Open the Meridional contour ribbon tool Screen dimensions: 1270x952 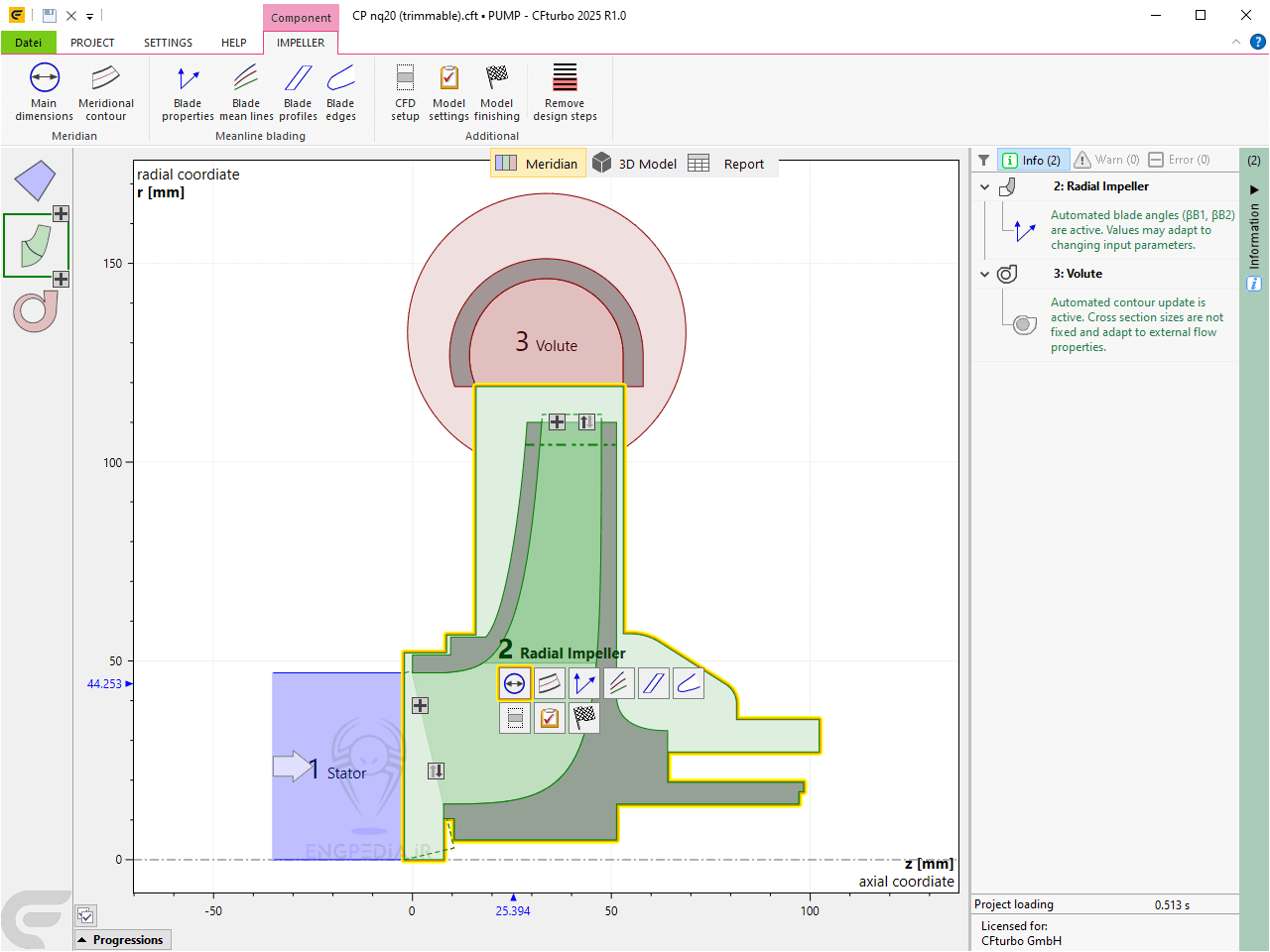pos(106,92)
